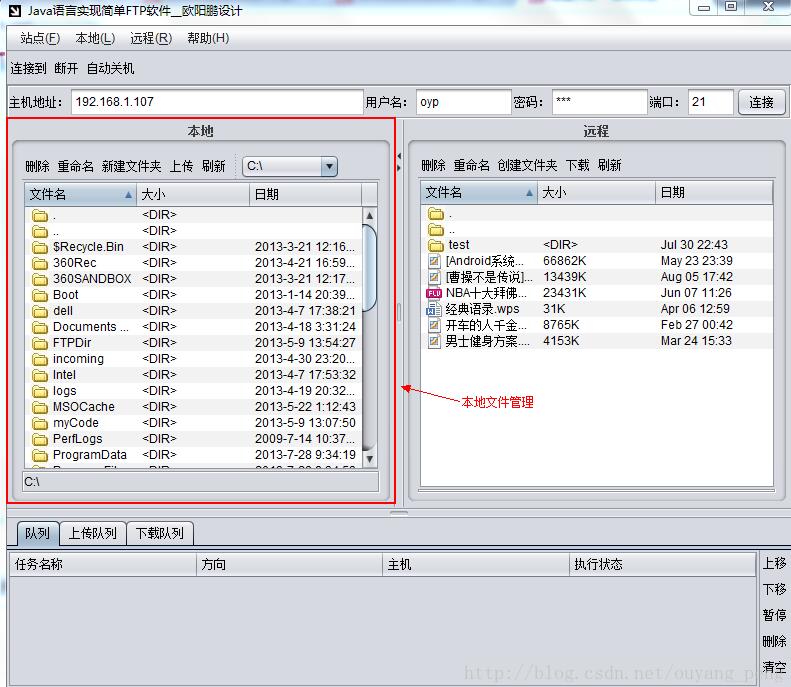Click the Intel folder icon
The height and width of the screenshot is (687, 791).
point(40,375)
